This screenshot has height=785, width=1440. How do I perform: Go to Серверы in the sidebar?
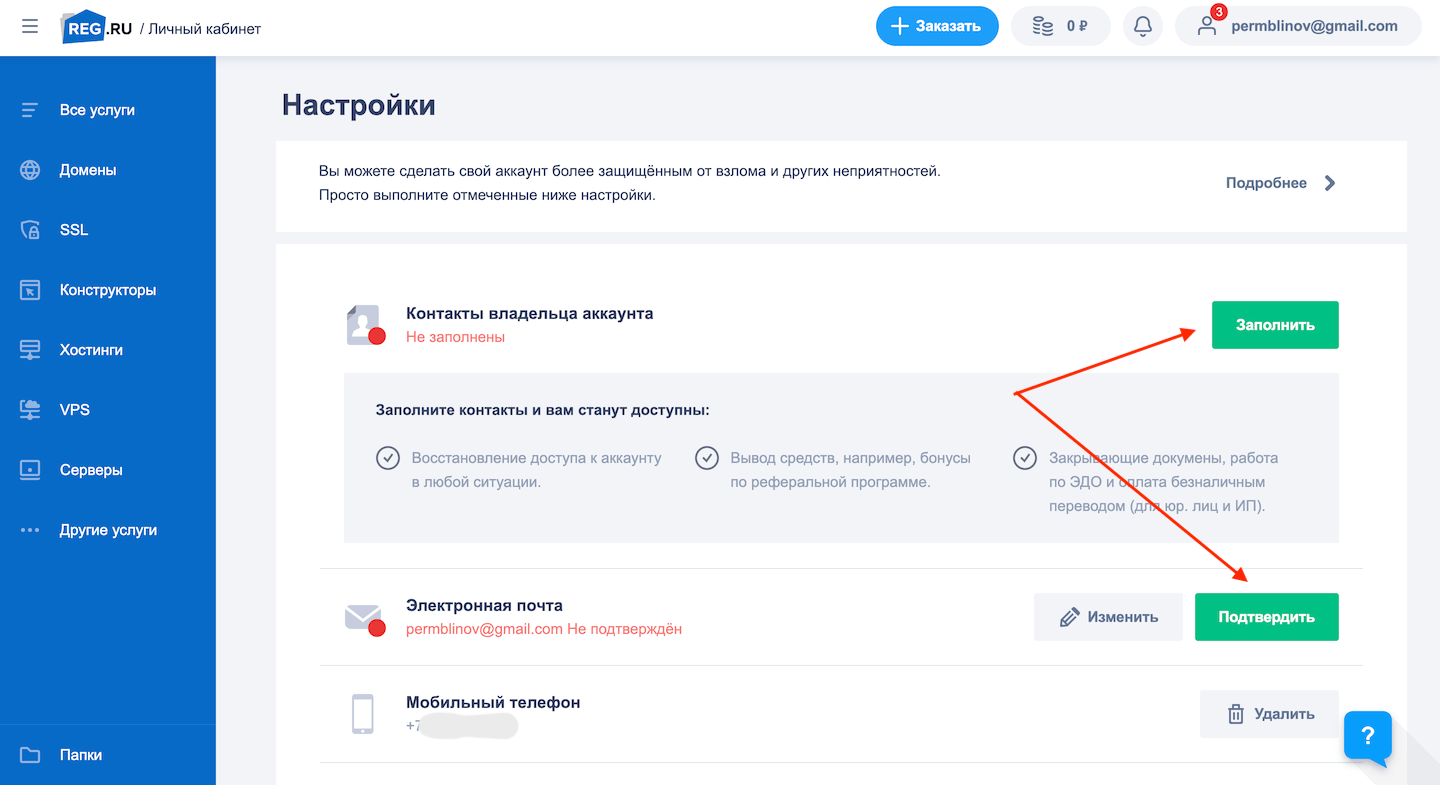click(91, 470)
